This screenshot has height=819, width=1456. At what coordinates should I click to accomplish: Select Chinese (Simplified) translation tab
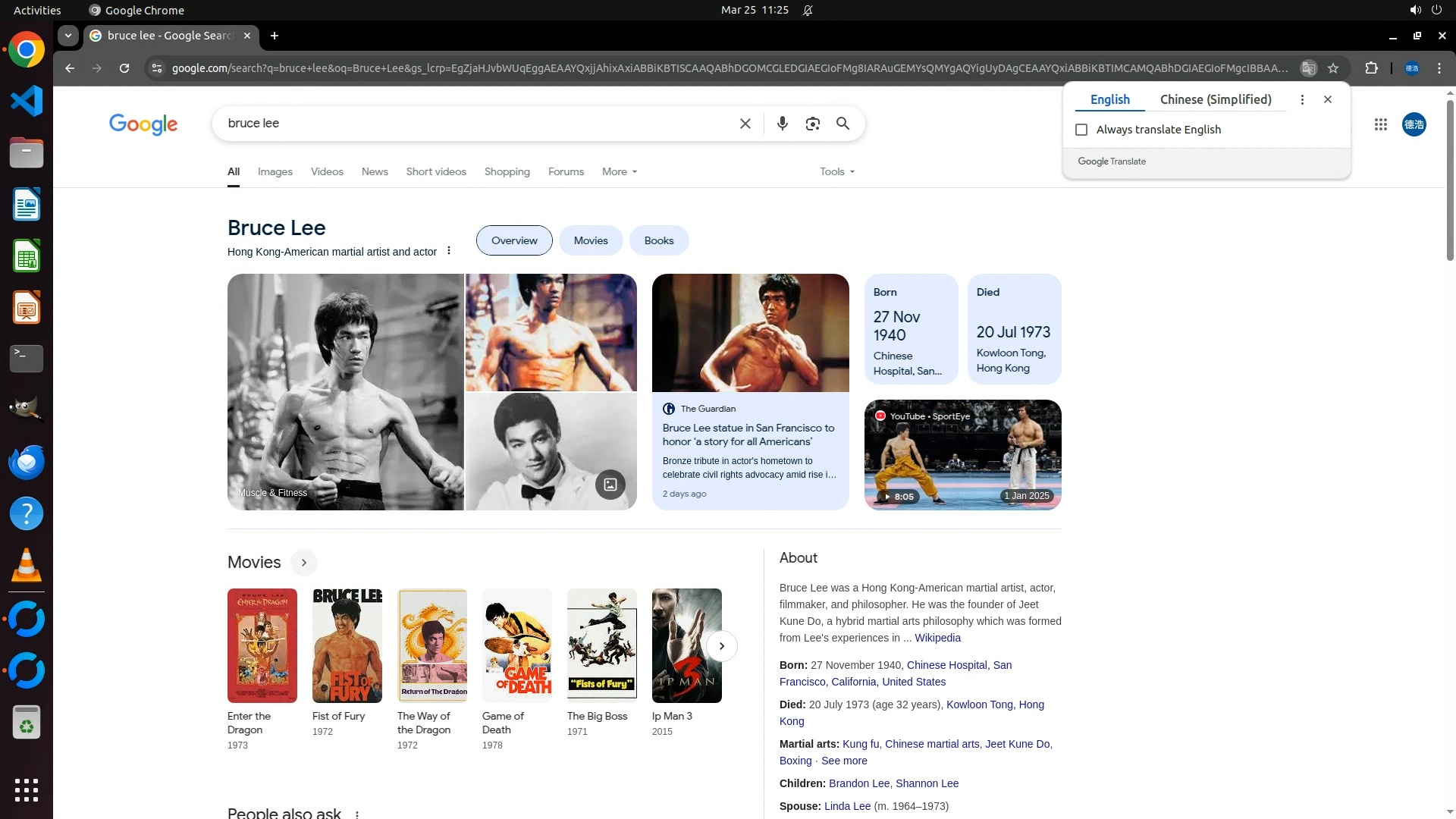(1215, 99)
